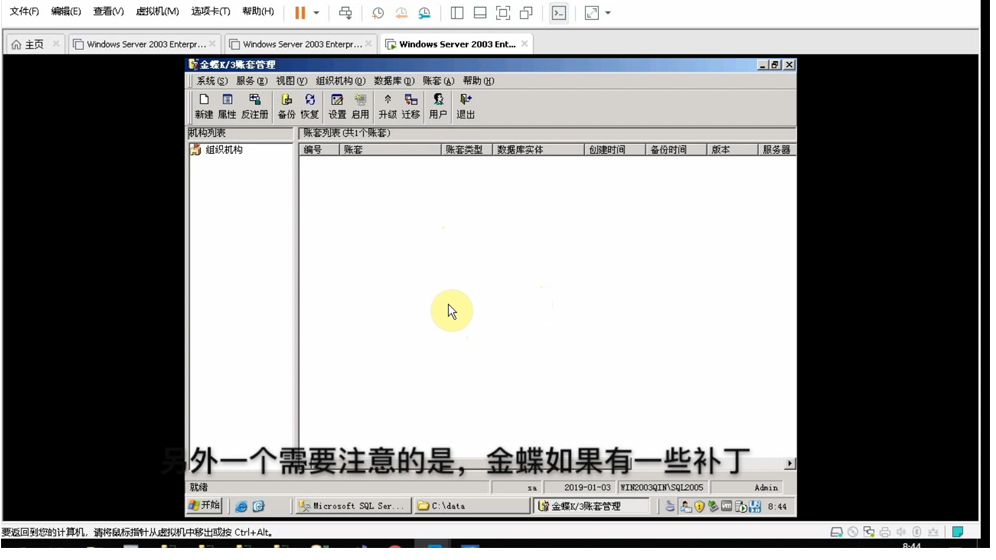
Task: Open the 系统(S) menu
Action: (212, 81)
